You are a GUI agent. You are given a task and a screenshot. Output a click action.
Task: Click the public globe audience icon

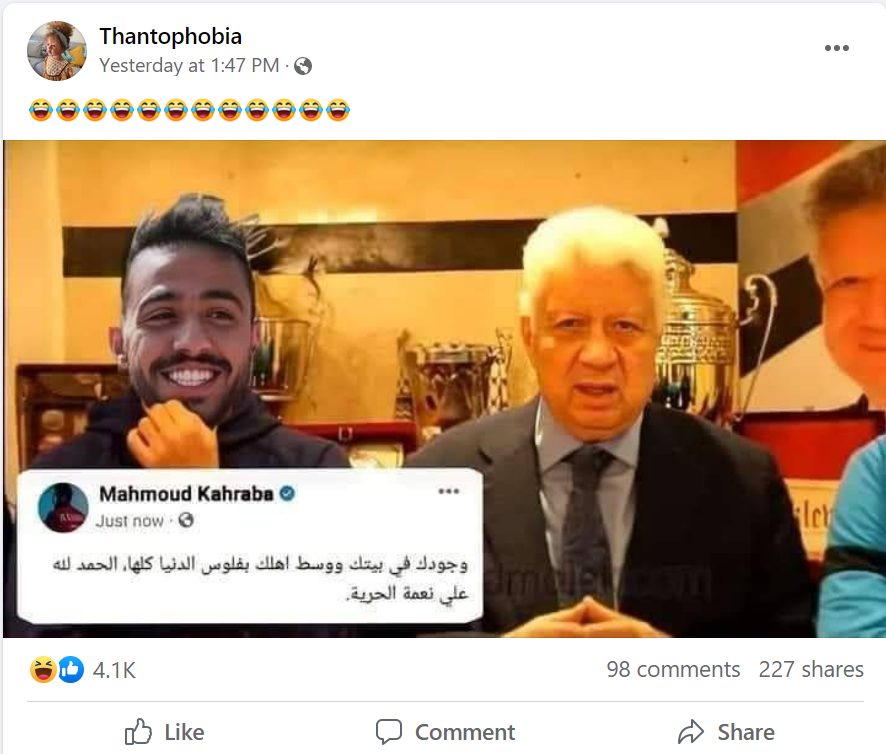click(x=303, y=66)
